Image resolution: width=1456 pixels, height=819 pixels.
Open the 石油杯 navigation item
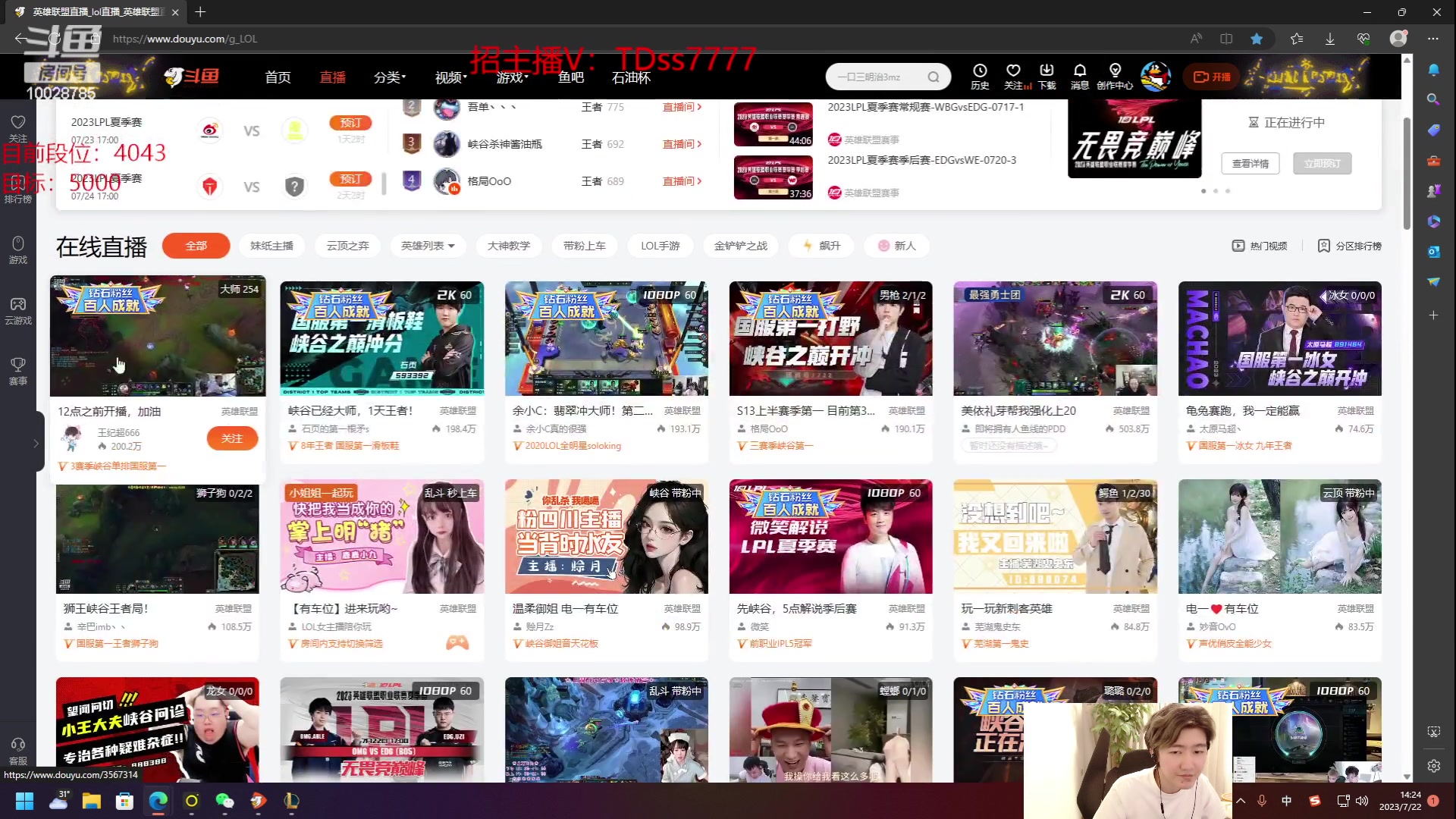coord(631,77)
